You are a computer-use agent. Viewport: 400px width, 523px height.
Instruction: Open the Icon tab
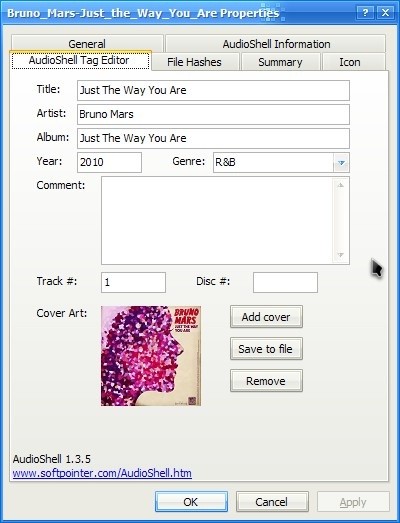350,62
